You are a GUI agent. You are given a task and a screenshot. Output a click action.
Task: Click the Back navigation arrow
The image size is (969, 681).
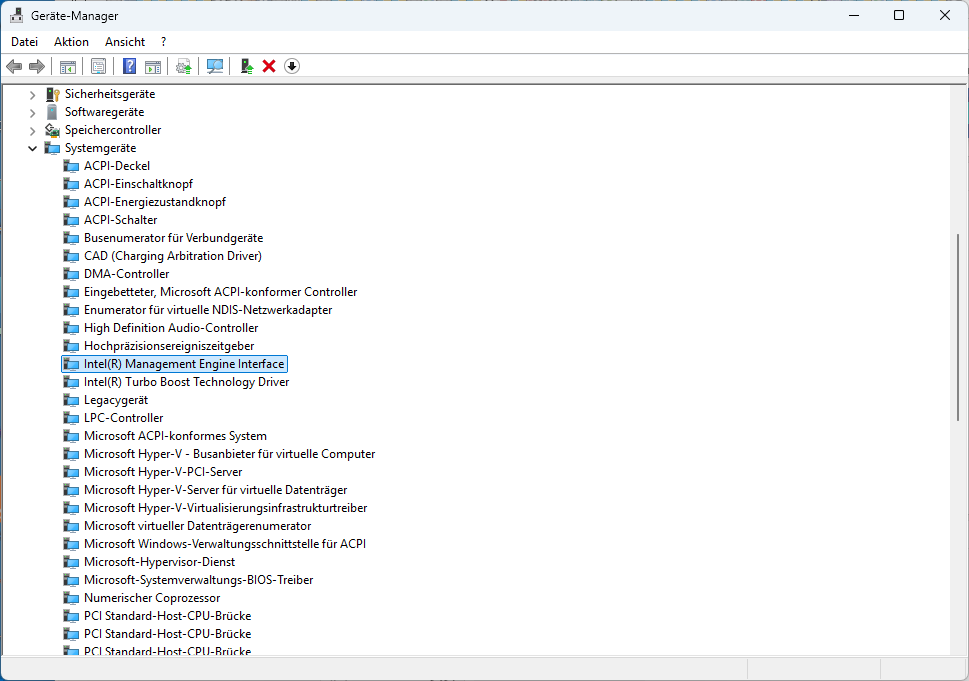click(13, 66)
